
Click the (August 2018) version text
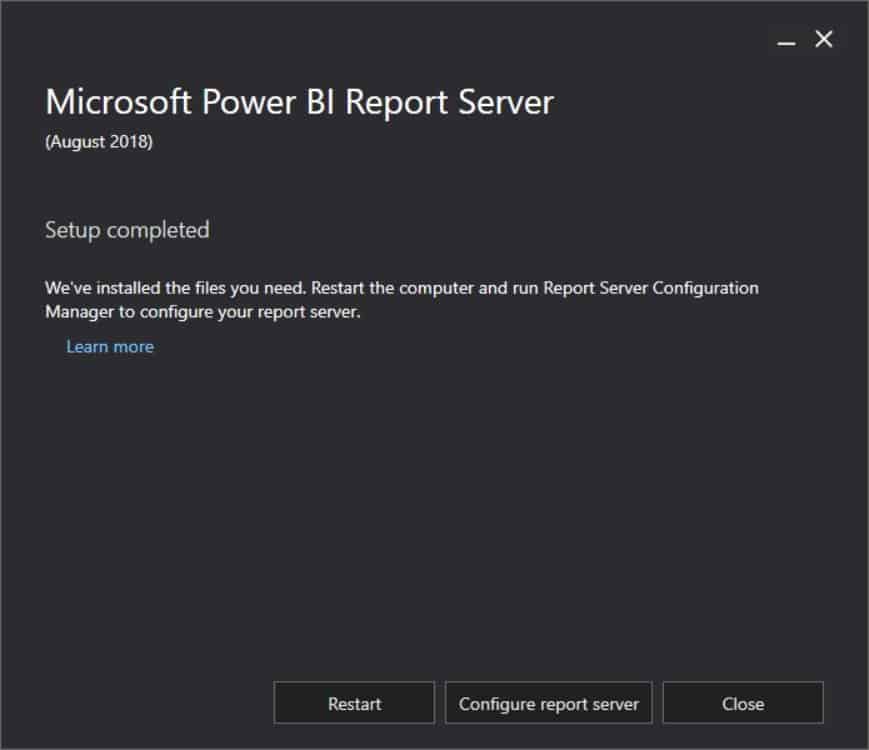click(99, 141)
